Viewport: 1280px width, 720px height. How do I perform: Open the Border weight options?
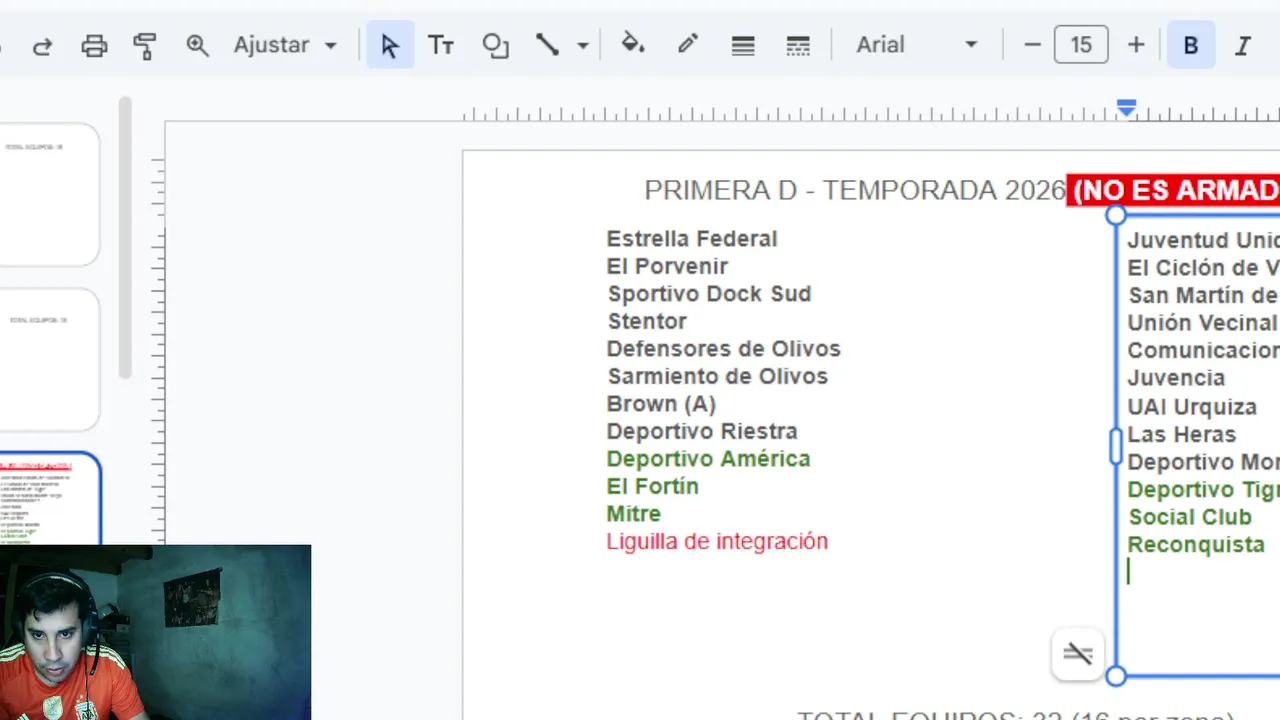coord(743,45)
